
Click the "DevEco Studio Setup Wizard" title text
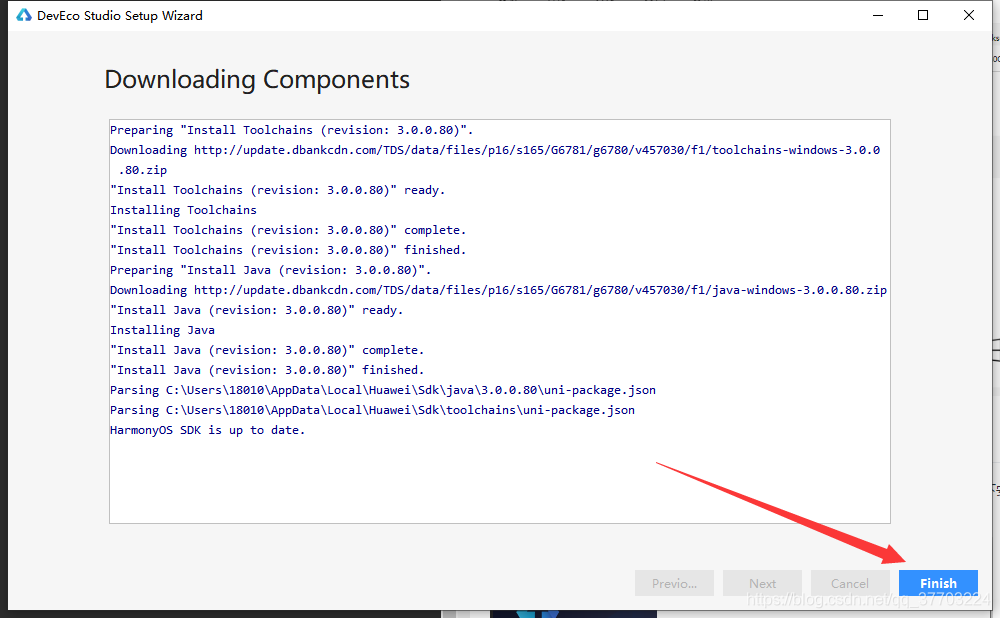coord(120,15)
